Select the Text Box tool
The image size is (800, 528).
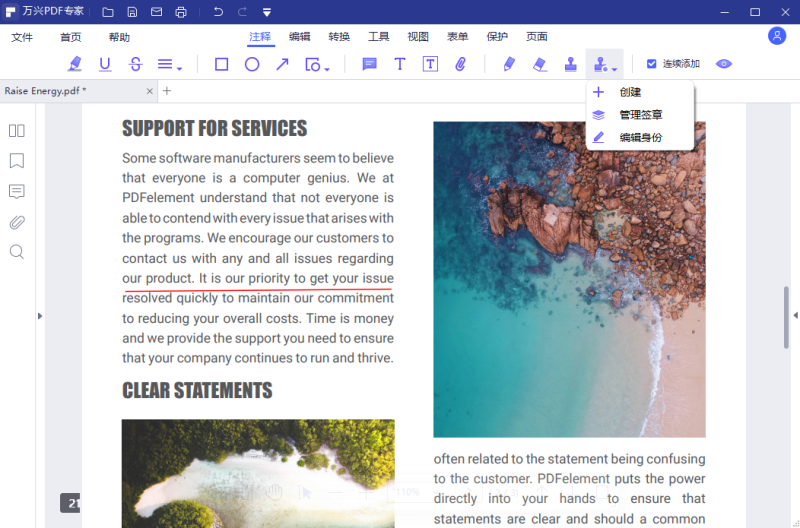(430, 64)
